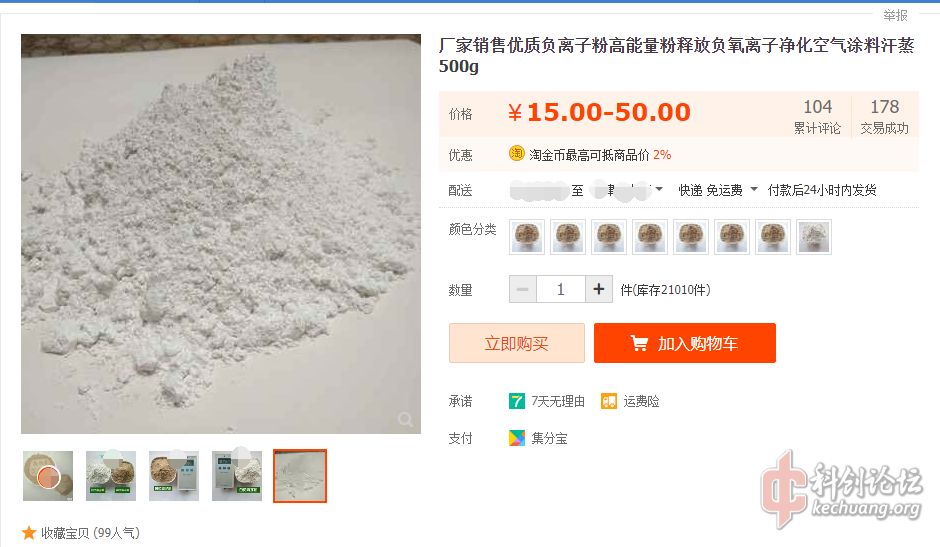Click the Taojinbi gold coin icon
This screenshot has width=940, height=547.
coord(516,154)
